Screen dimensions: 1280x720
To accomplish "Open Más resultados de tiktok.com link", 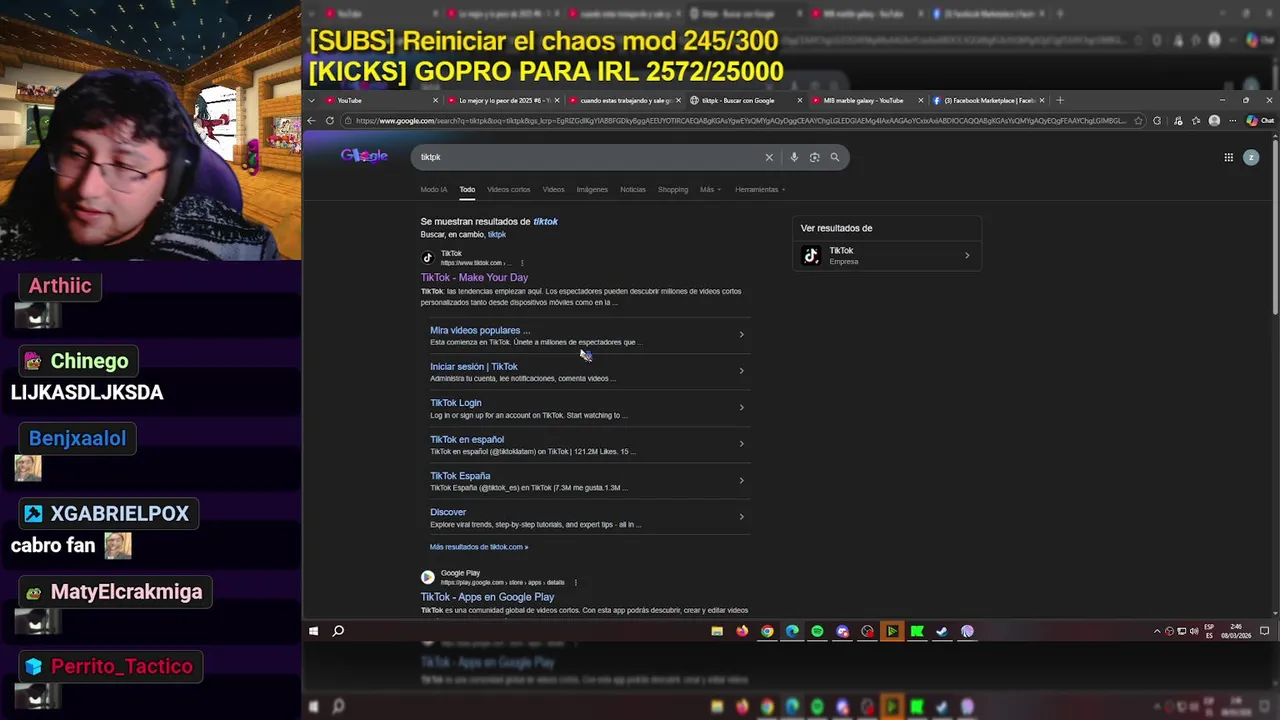I will [x=479, y=547].
